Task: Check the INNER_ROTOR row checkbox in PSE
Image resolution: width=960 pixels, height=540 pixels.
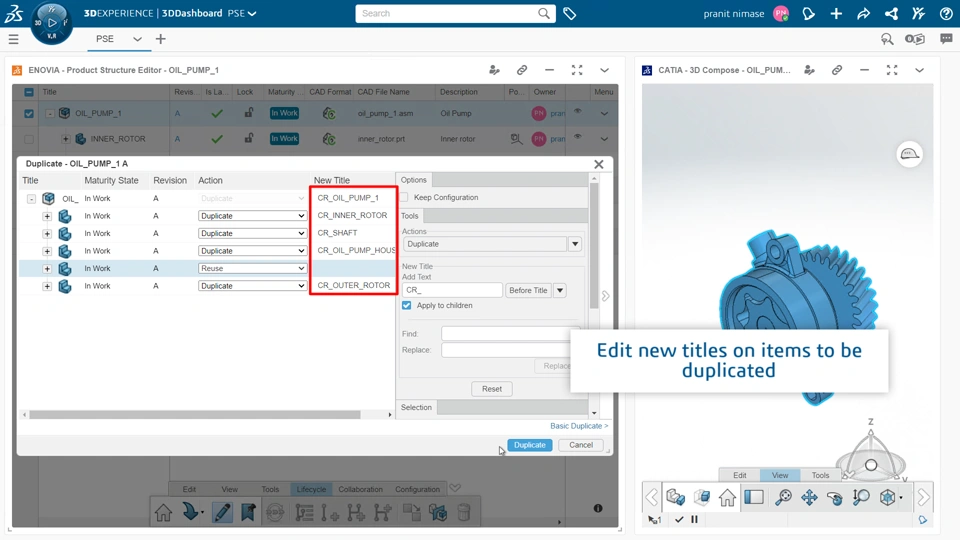Action: pos(29,139)
